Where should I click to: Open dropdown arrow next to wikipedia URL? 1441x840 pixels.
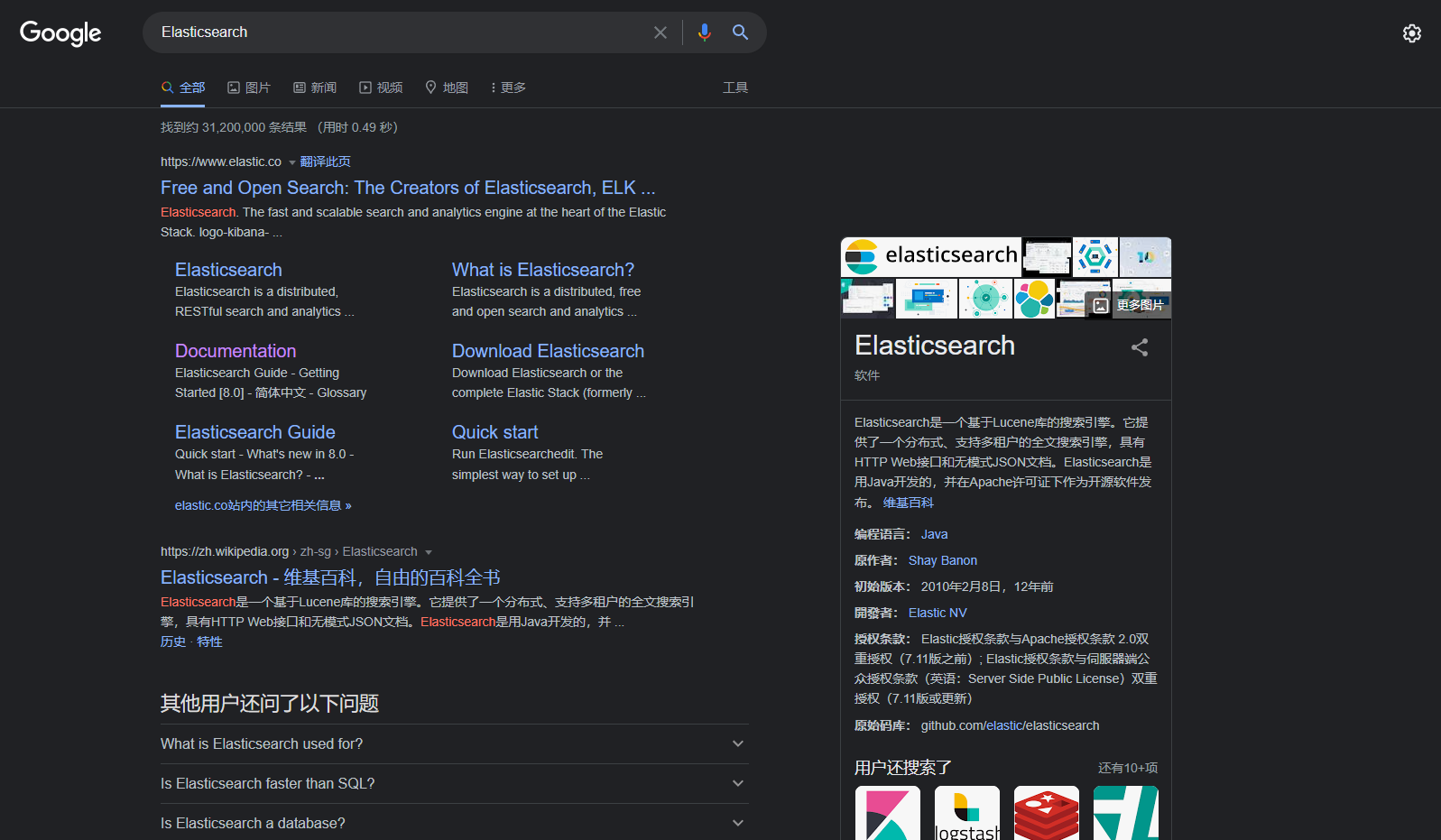coord(429,552)
